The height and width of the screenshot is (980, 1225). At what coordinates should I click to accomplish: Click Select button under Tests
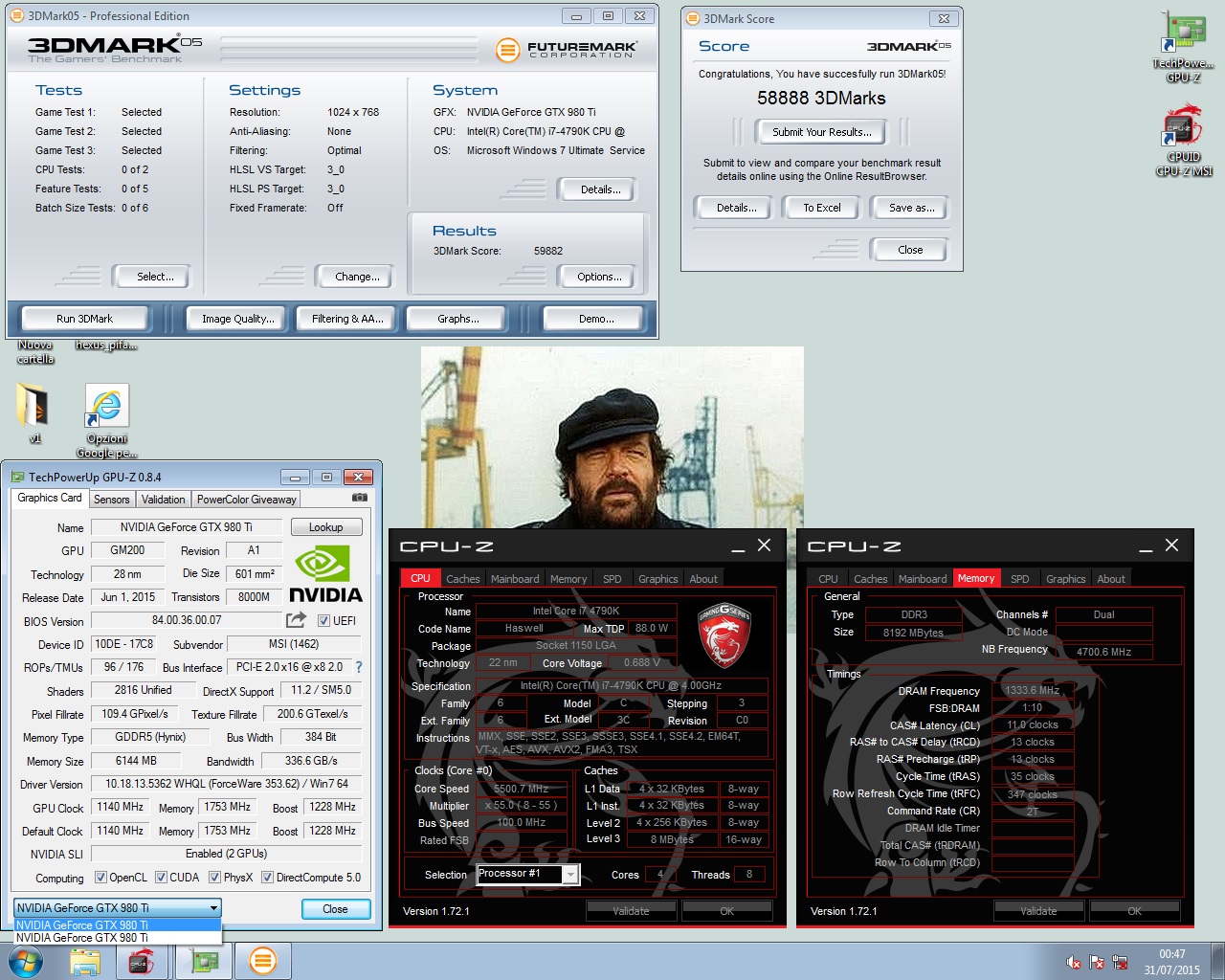point(155,277)
